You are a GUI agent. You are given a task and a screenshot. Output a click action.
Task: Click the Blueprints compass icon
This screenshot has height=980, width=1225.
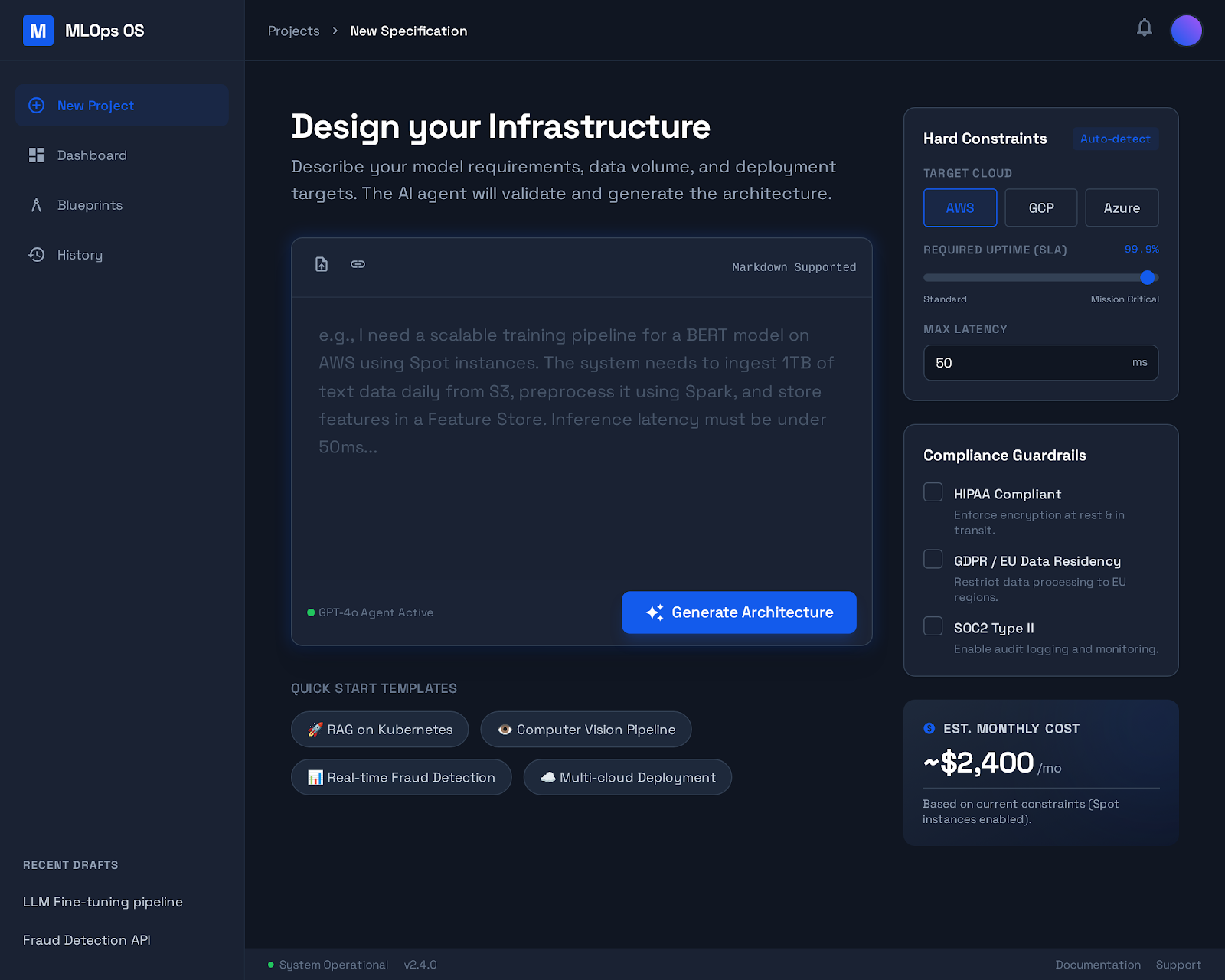pyautogui.click(x=36, y=205)
